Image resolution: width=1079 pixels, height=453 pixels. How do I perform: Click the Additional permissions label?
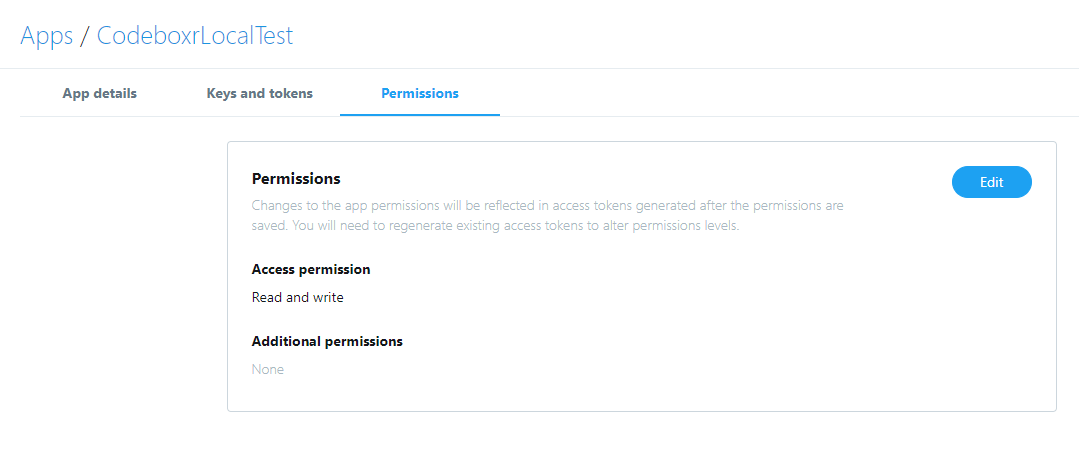click(x=327, y=341)
